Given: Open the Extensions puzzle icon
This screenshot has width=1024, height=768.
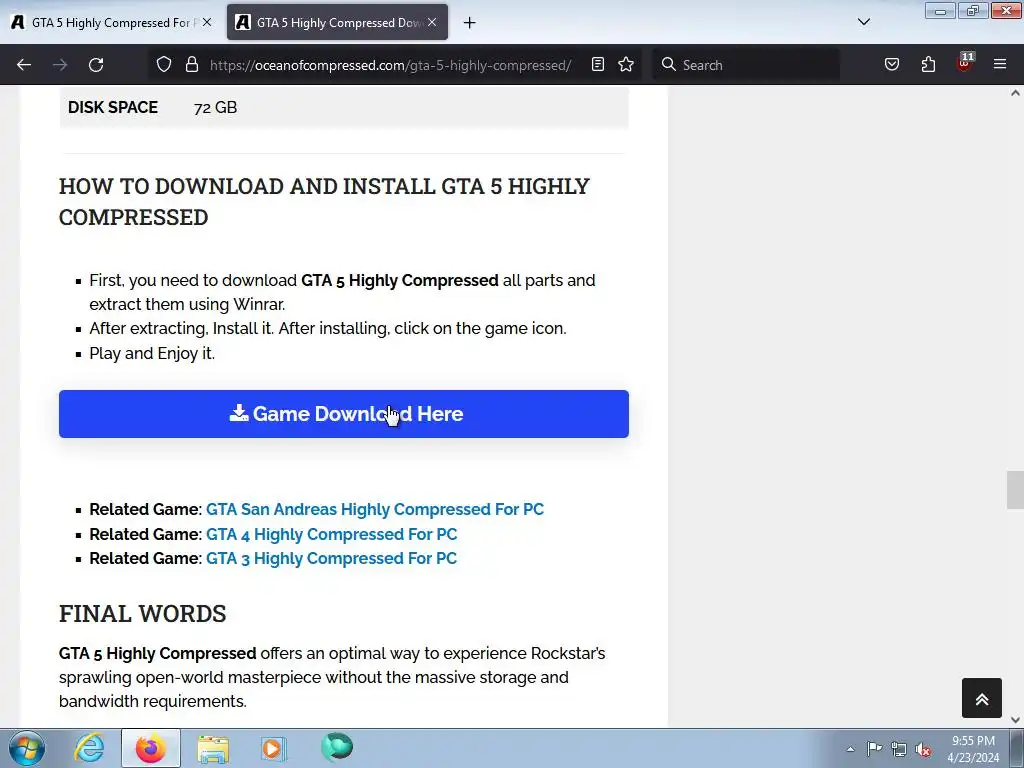Looking at the screenshot, I should 928,65.
